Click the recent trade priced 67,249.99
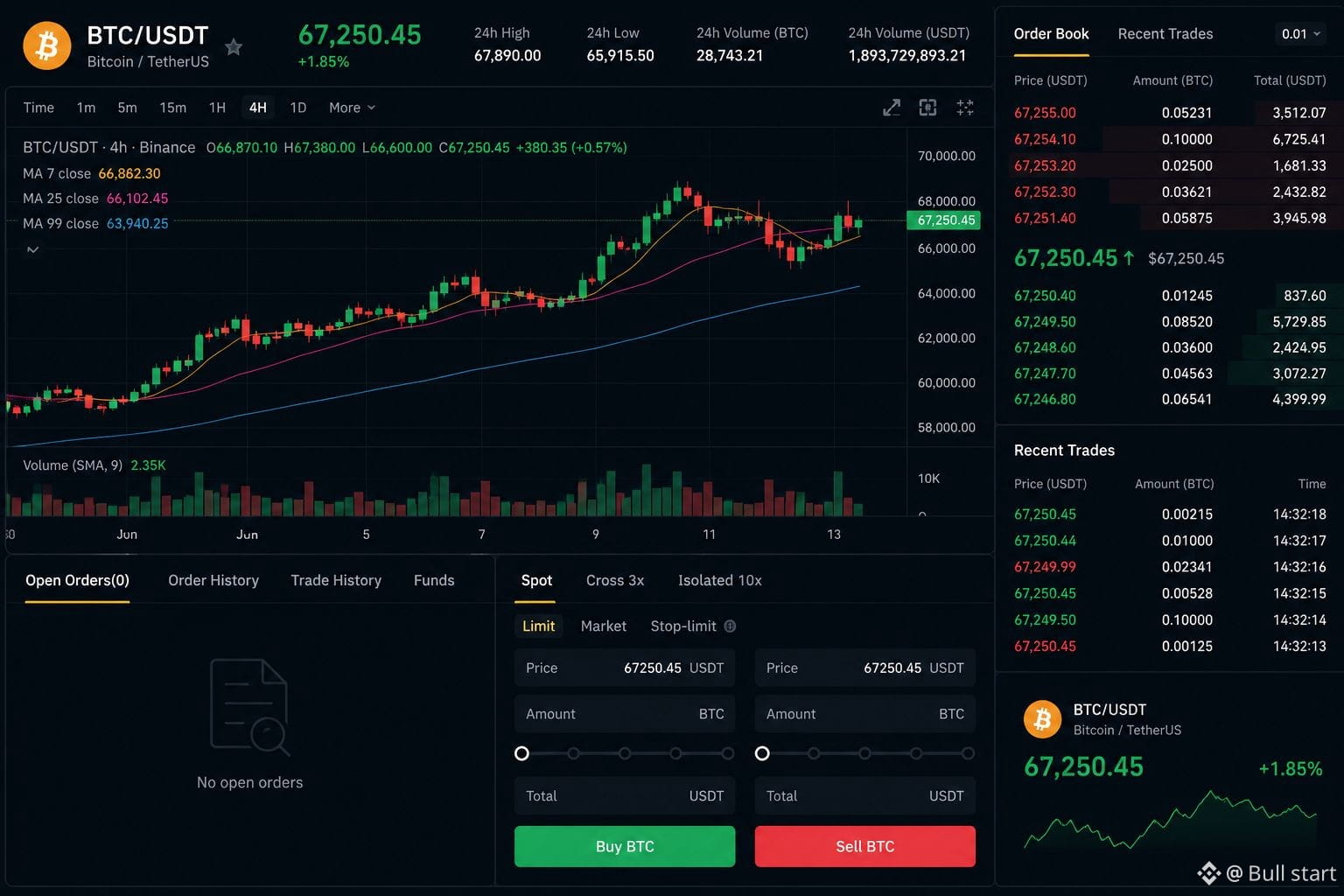This screenshot has height=896, width=1344. [1170, 567]
